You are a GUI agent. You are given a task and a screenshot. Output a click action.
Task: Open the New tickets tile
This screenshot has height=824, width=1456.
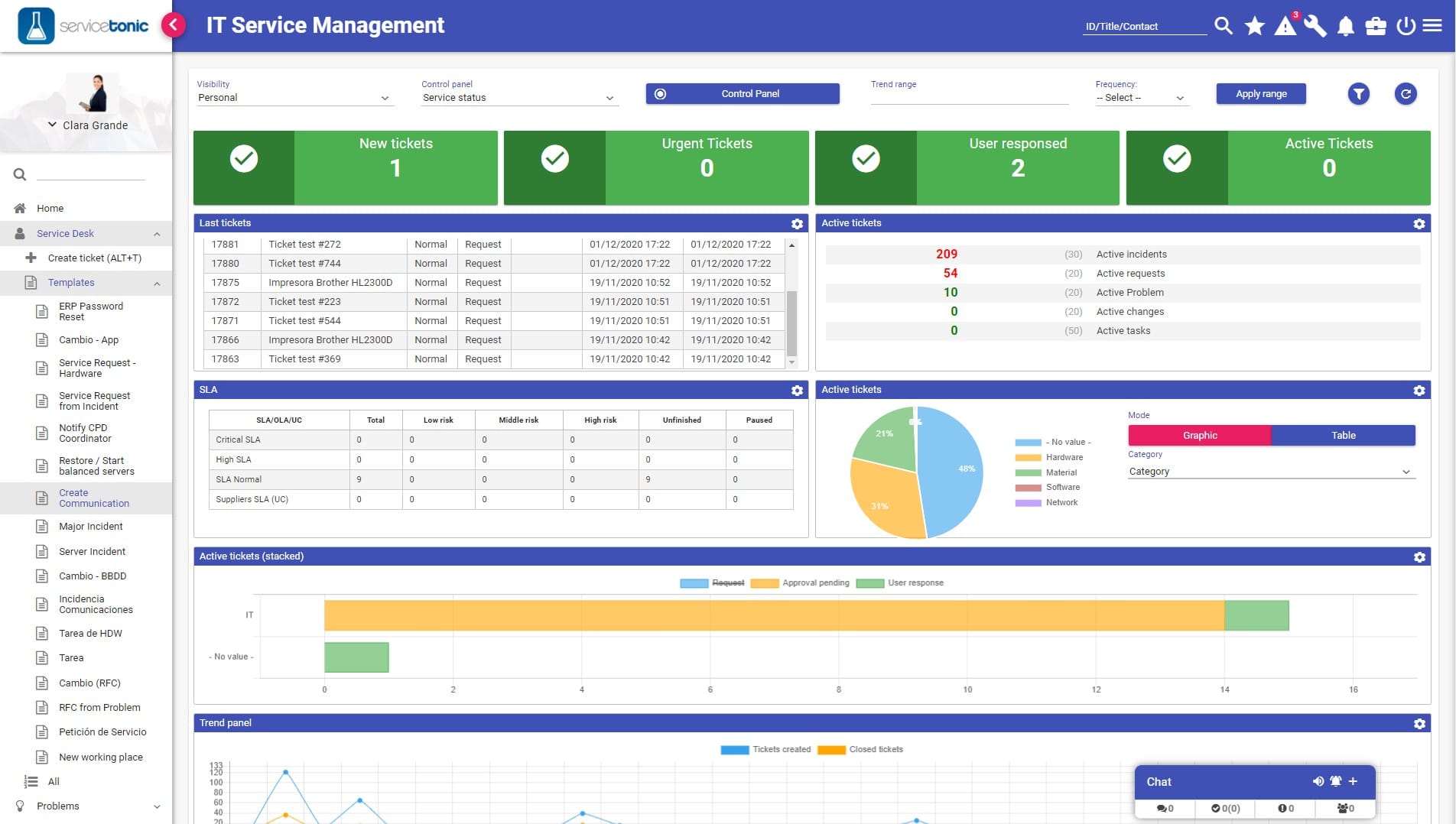[x=346, y=167]
